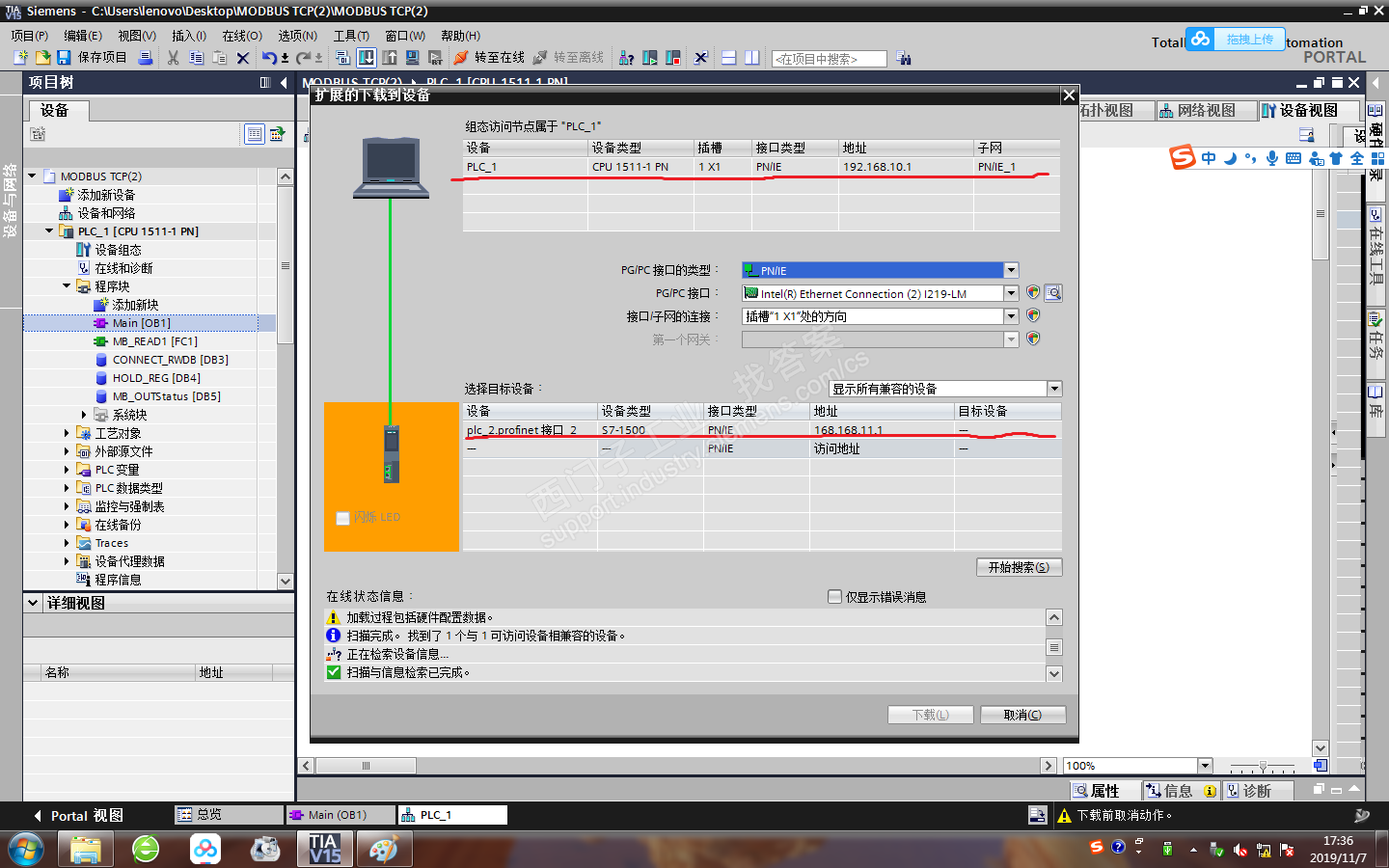This screenshot has height=868, width=1389.
Task: Click the project tree overview icon
Action: 255,134
